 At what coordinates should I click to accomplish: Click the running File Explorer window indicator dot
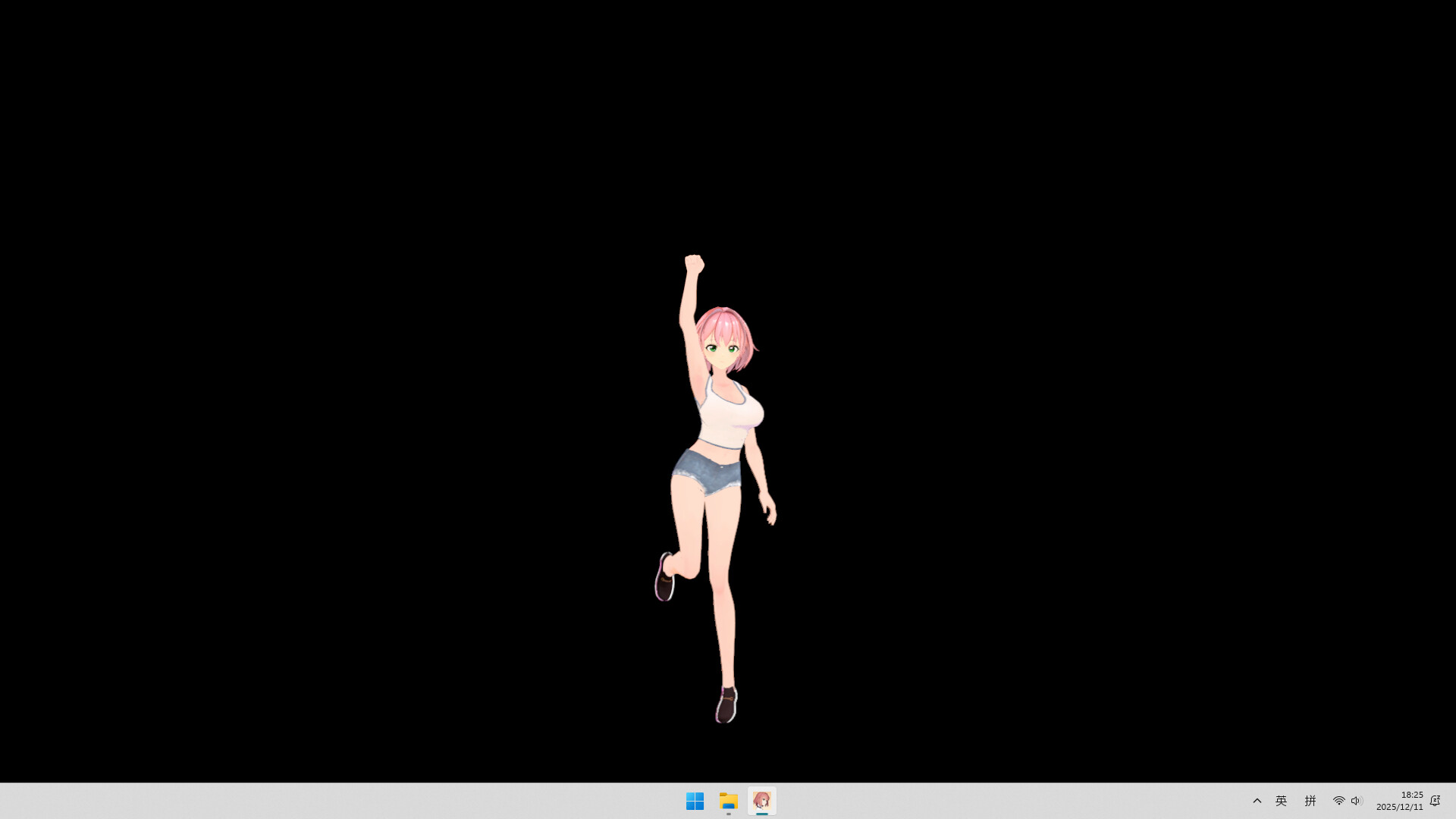coord(727,814)
